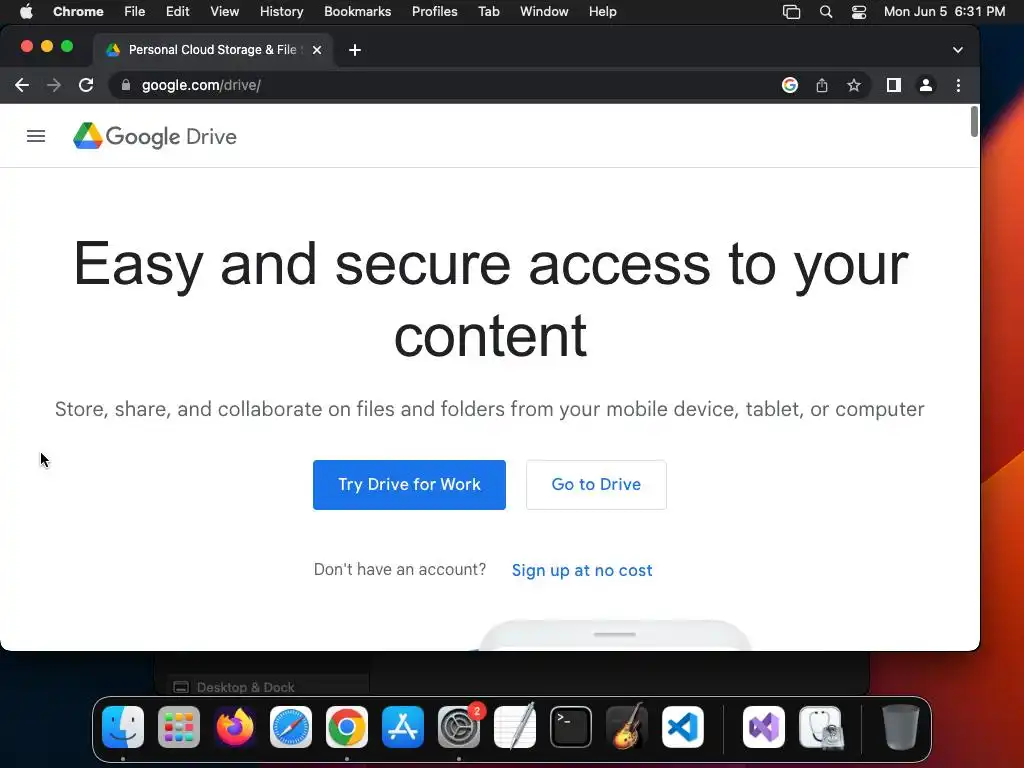Select the Personal Cloud Storage & File tab

pos(213,50)
